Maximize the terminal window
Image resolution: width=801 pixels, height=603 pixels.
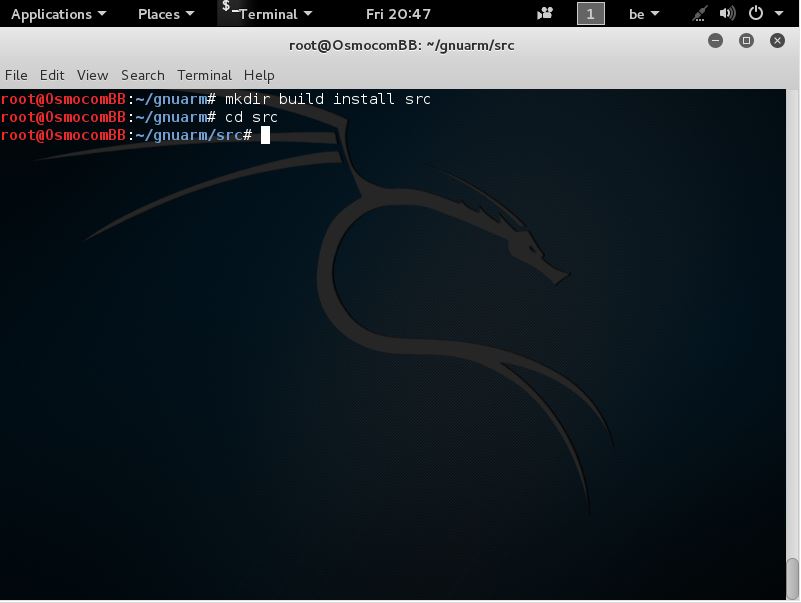pyautogui.click(x=746, y=40)
